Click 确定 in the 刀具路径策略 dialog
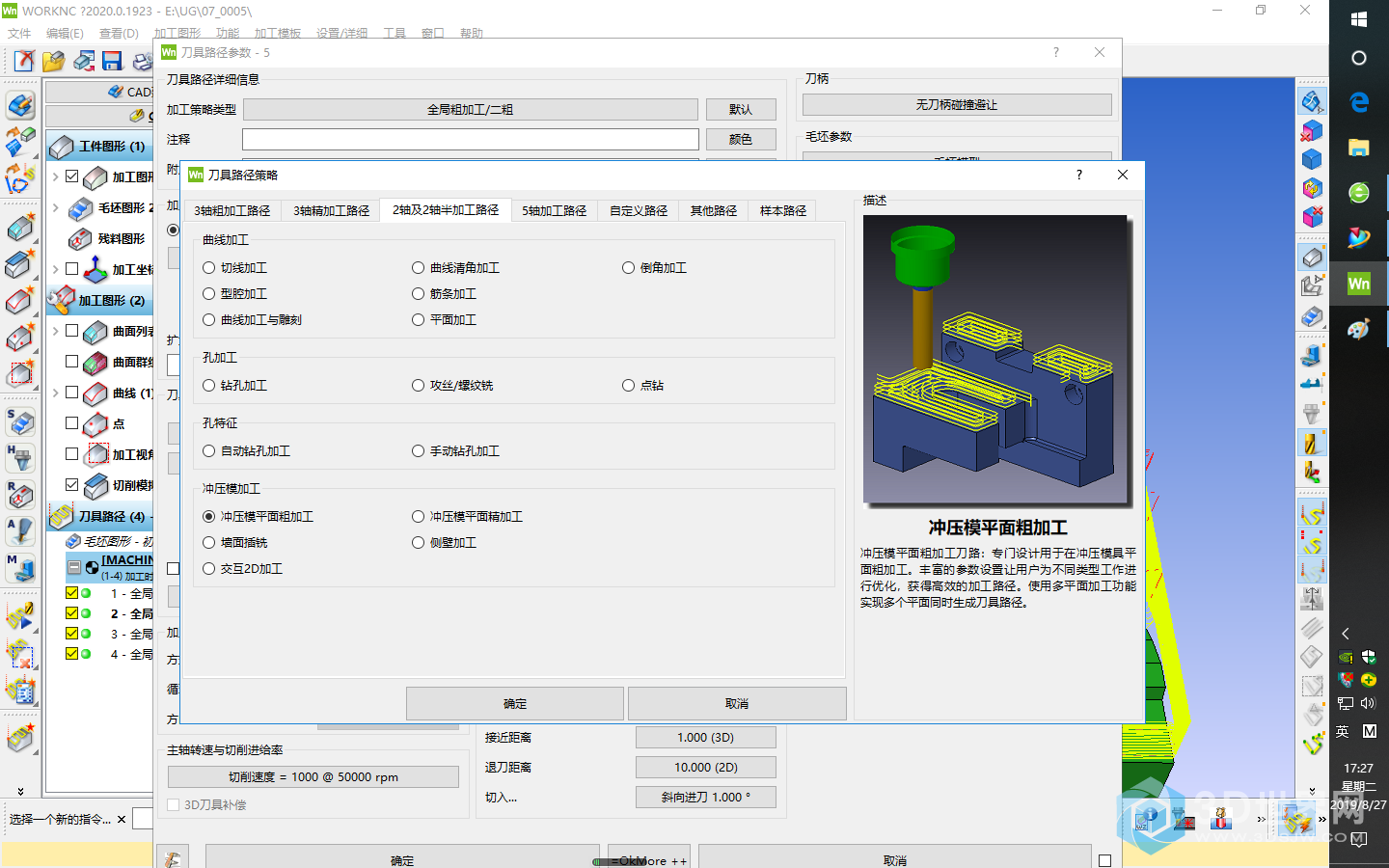Viewport: 1389px width, 868px height. point(515,704)
